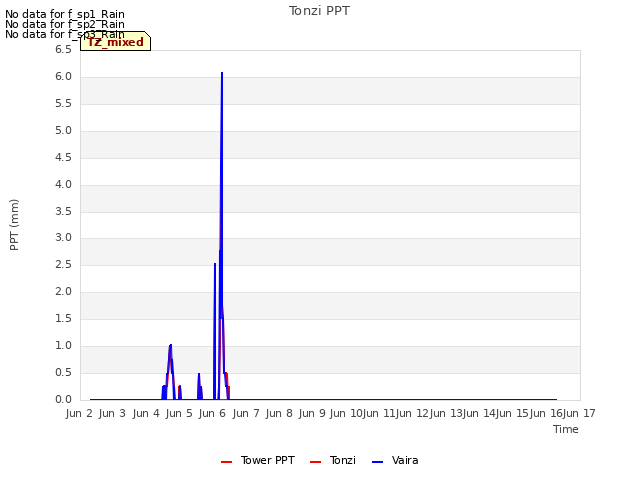
Task: Click the Jun 8 tick label
Action: click(279, 413)
